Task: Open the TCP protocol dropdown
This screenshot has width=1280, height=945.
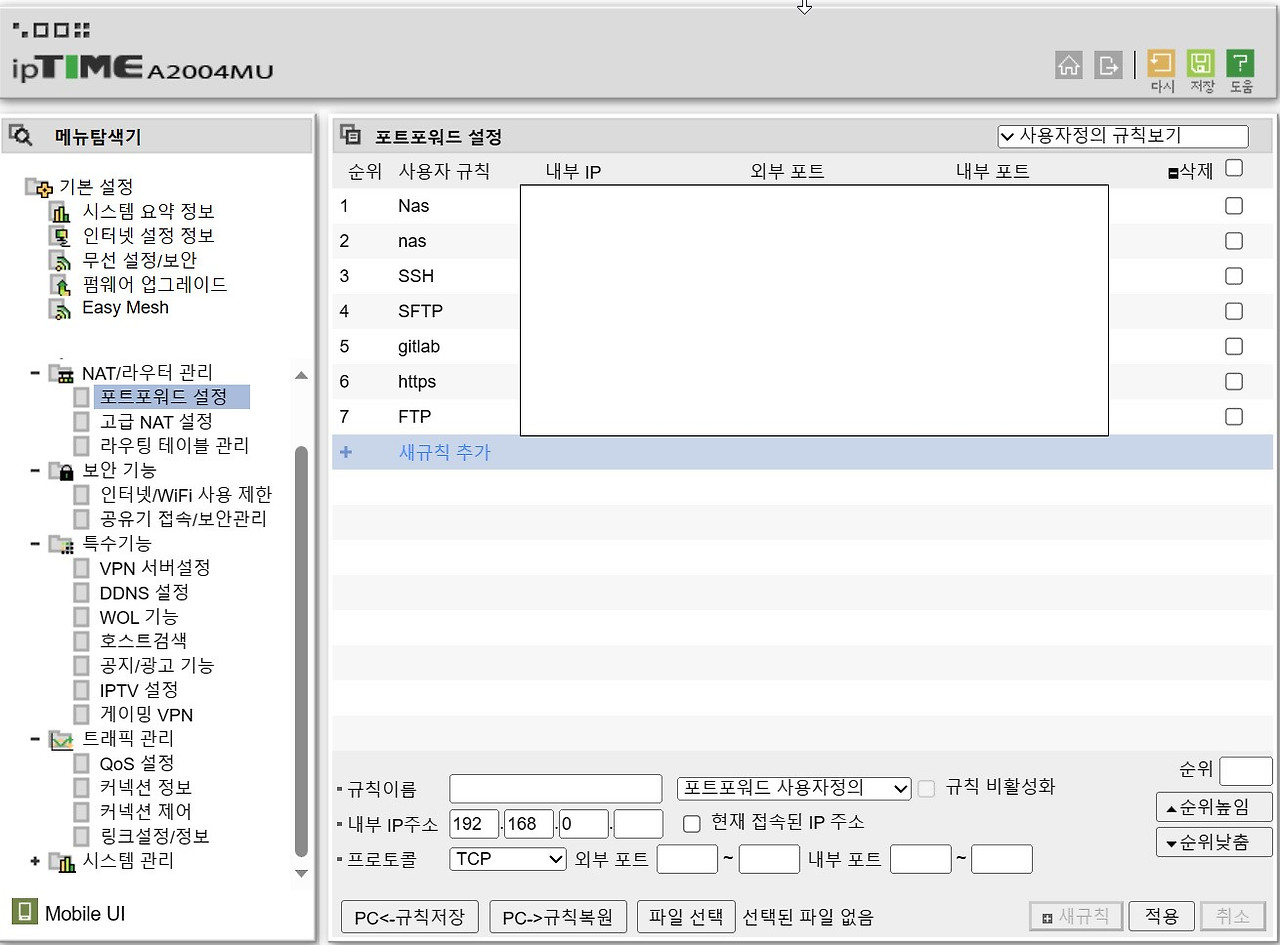Action: 507,858
